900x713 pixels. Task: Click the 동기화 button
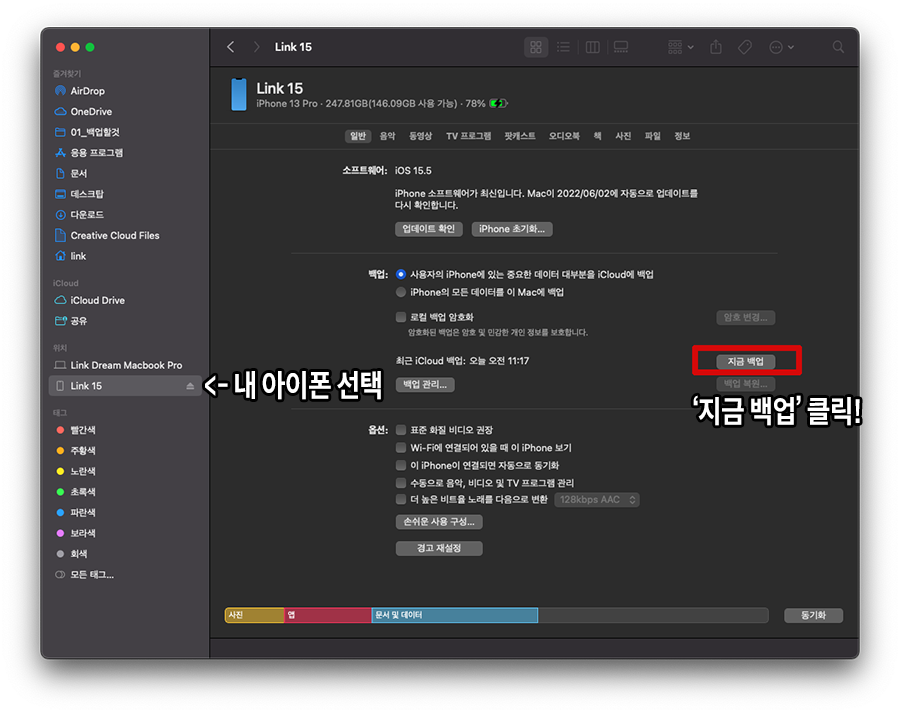tap(813, 615)
